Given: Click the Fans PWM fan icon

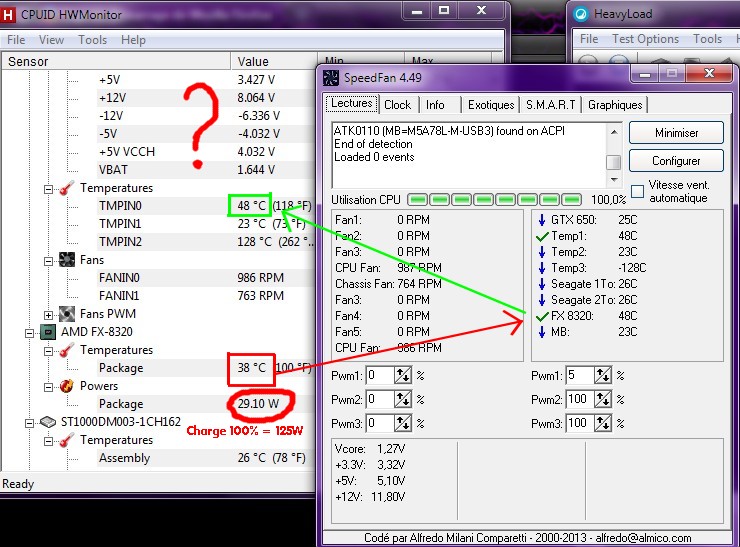Looking at the screenshot, I should pos(67,314).
